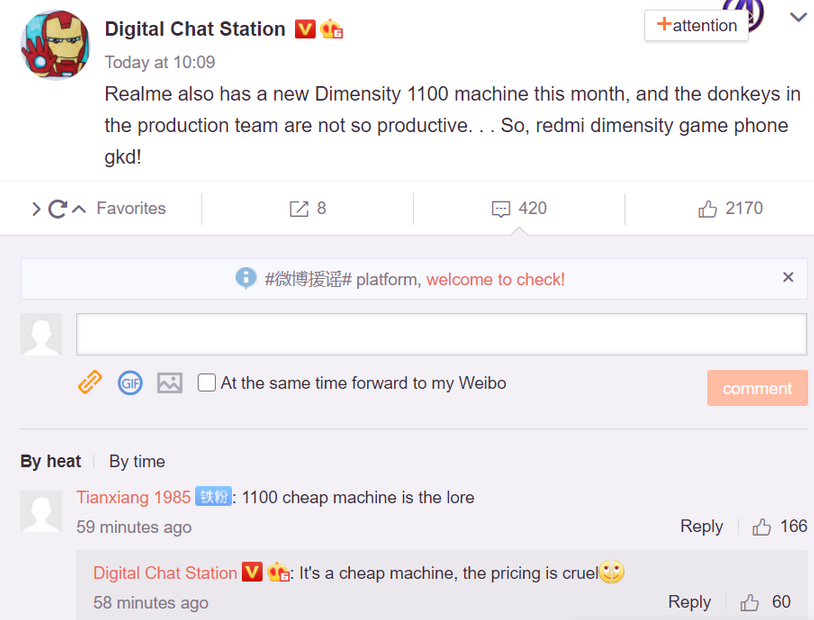The height and width of the screenshot is (620, 814).
Task: Add an image with the picture icon
Action: click(x=170, y=382)
